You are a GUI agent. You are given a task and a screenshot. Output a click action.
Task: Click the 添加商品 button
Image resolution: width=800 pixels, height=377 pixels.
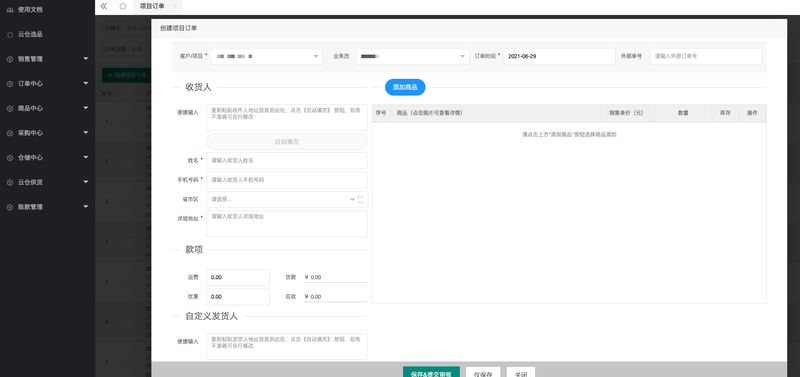[405, 87]
